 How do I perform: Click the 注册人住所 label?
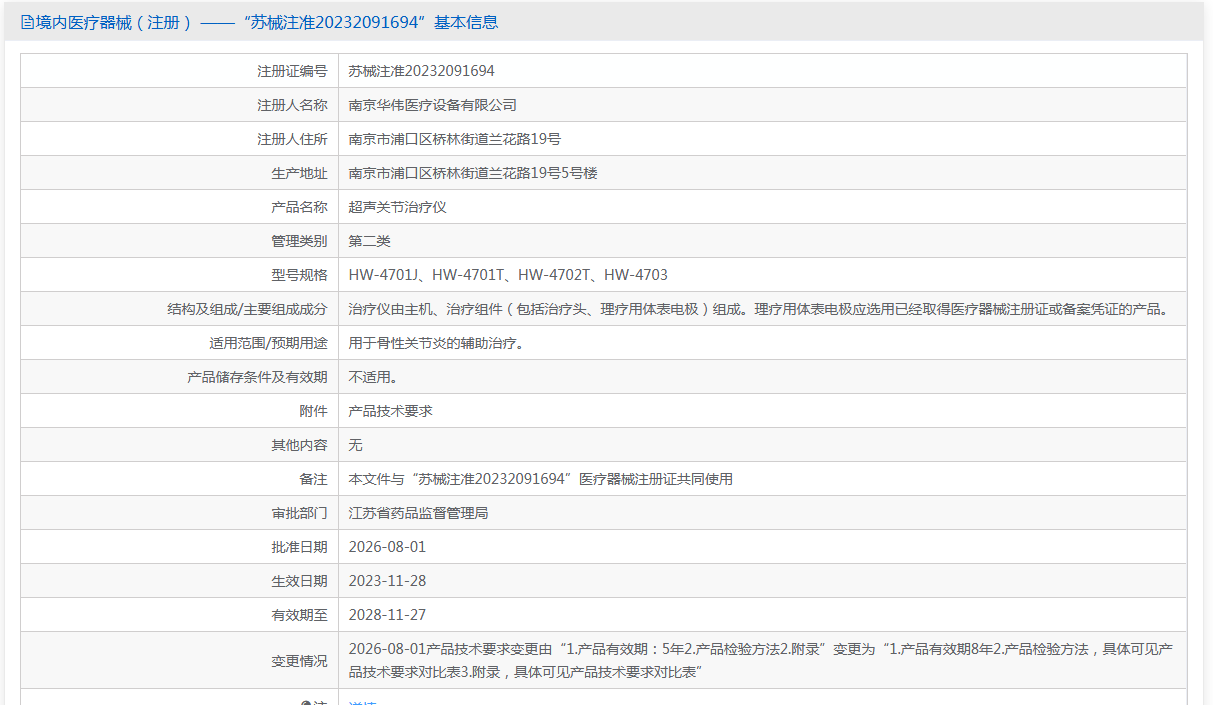pos(292,139)
